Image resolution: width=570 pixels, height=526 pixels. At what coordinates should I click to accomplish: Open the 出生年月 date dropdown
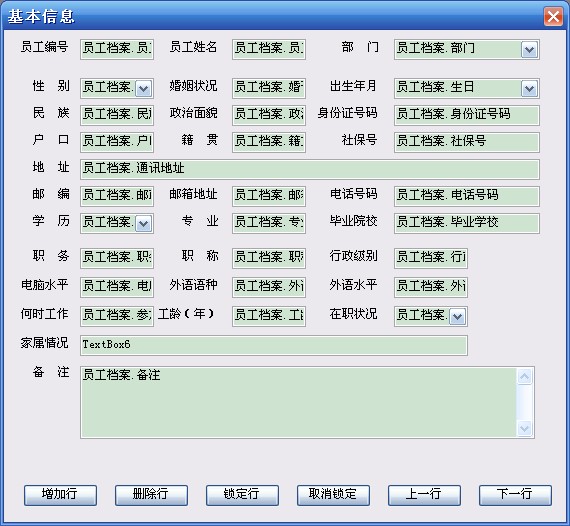[529, 88]
